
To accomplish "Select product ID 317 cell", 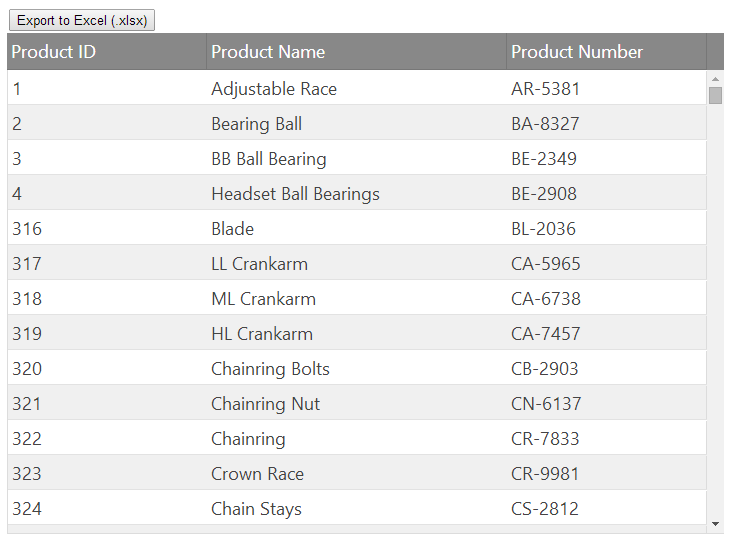I will (27, 264).
